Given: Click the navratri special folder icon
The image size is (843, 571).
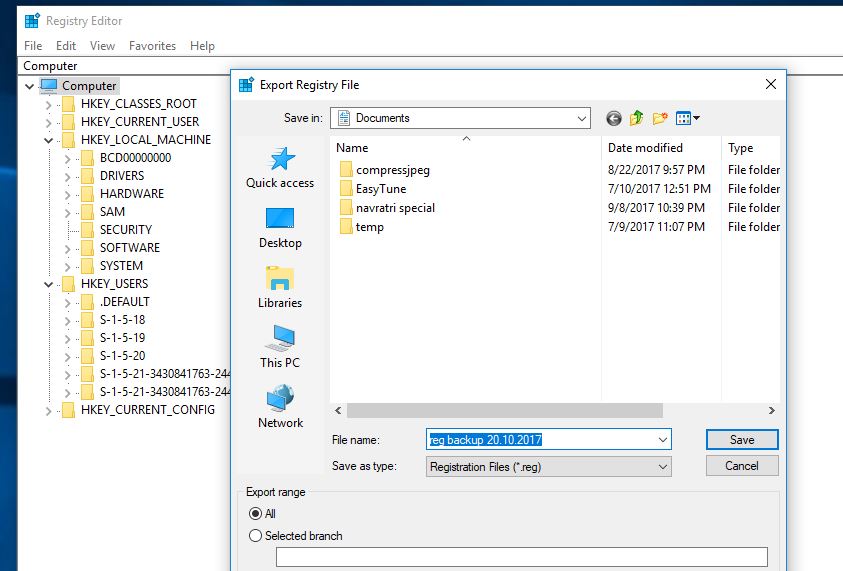Looking at the screenshot, I should pos(346,208).
